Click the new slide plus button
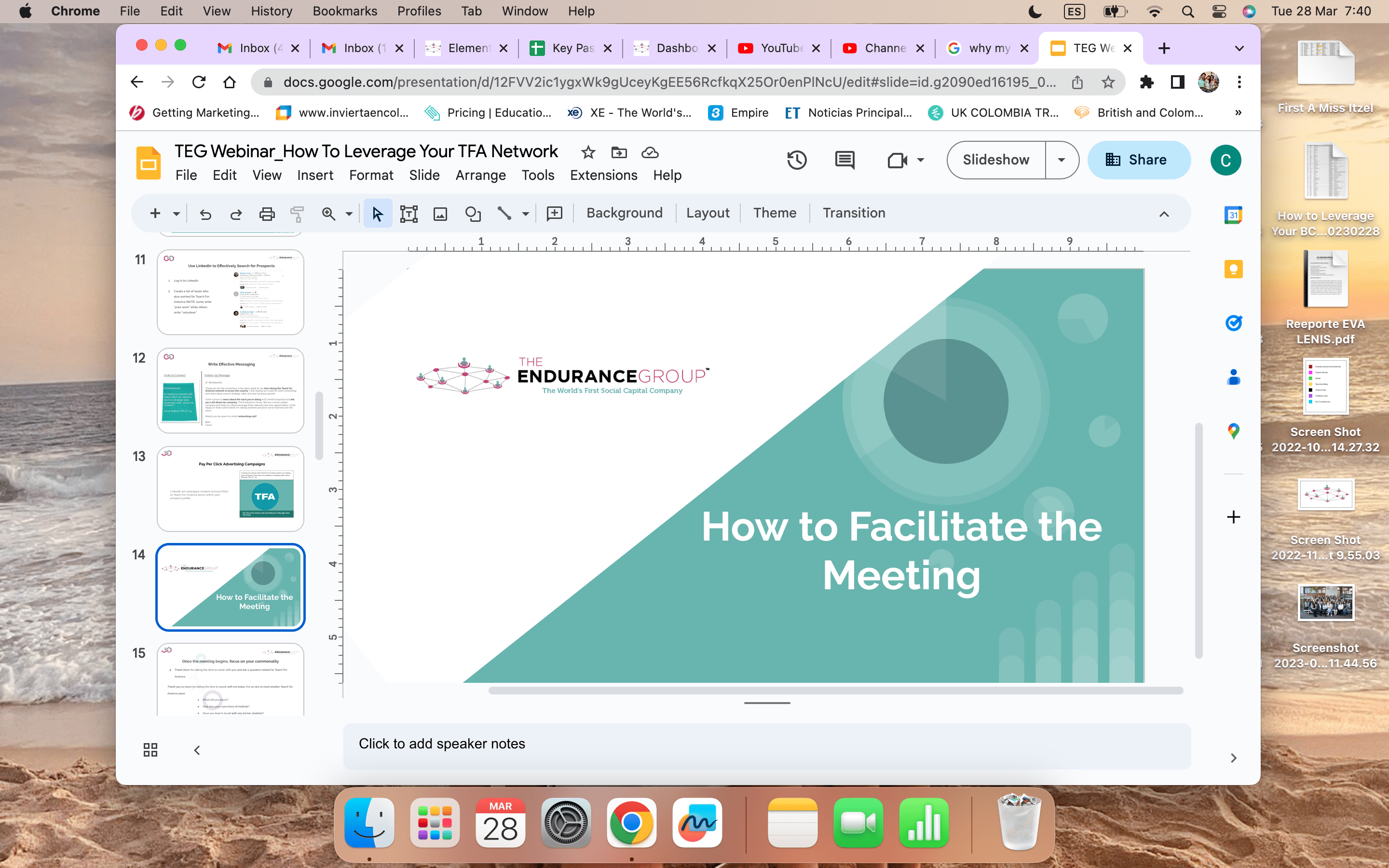Viewport: 1389px width, 868px height. point(155,214)
